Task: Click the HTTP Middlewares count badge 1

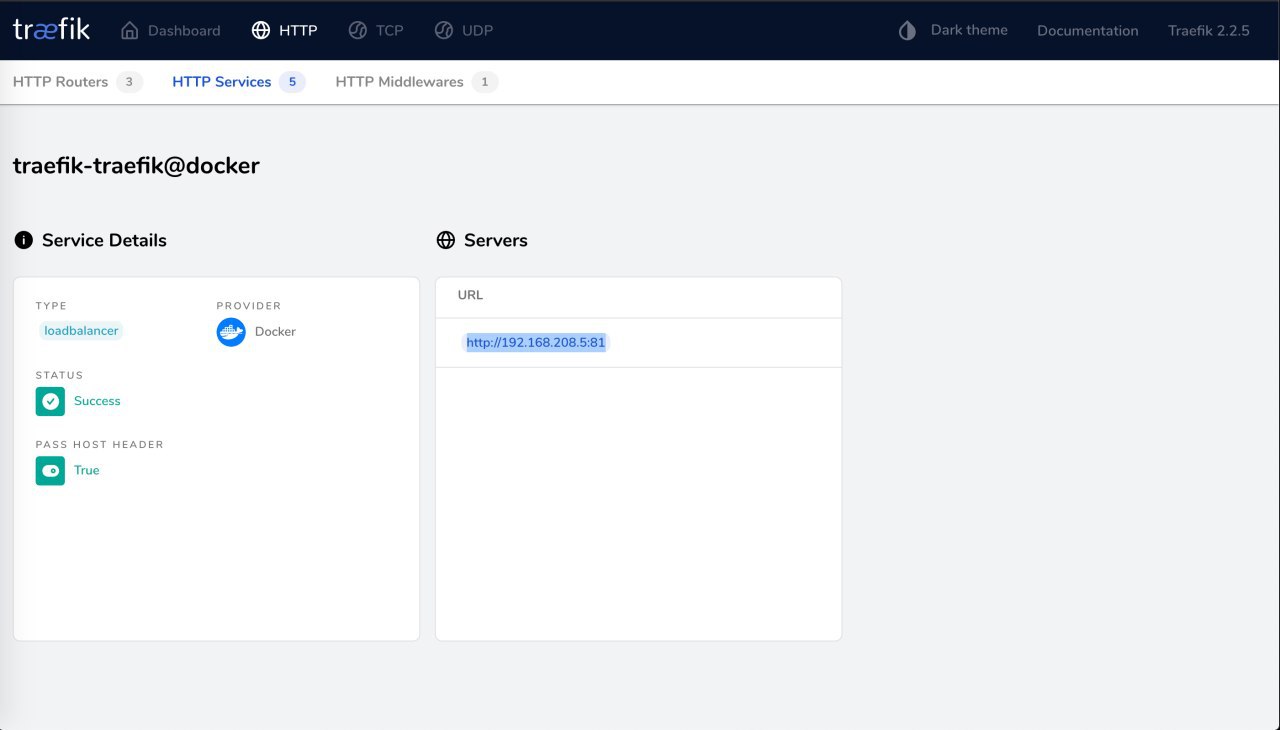Action: point(485,82)
